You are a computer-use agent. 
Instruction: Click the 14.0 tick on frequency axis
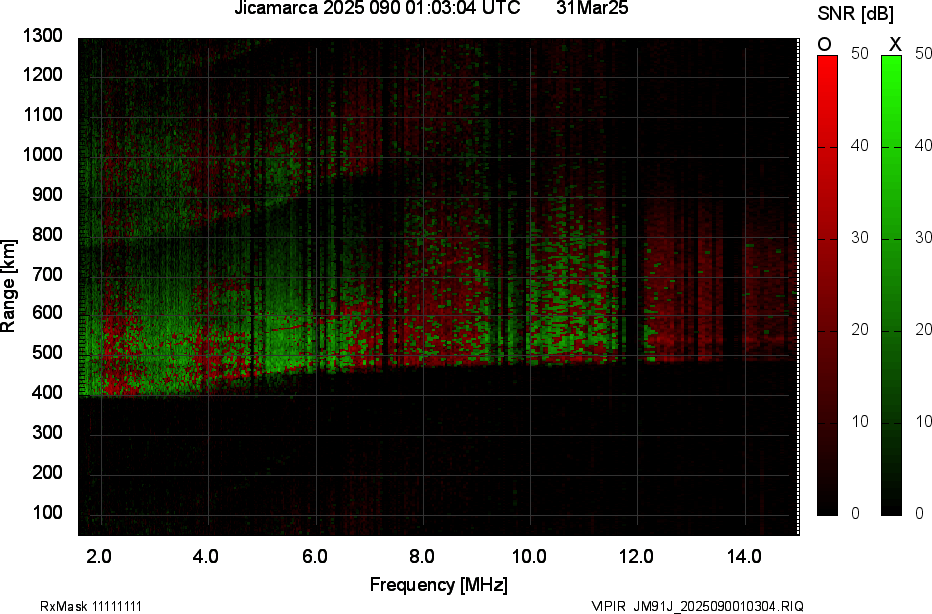[745, 555]
